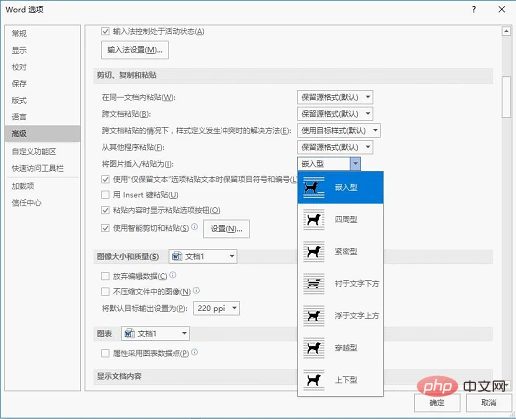Click the 确定 button
The height and width of the screenshot is (419, 516).
click(437, 403)
